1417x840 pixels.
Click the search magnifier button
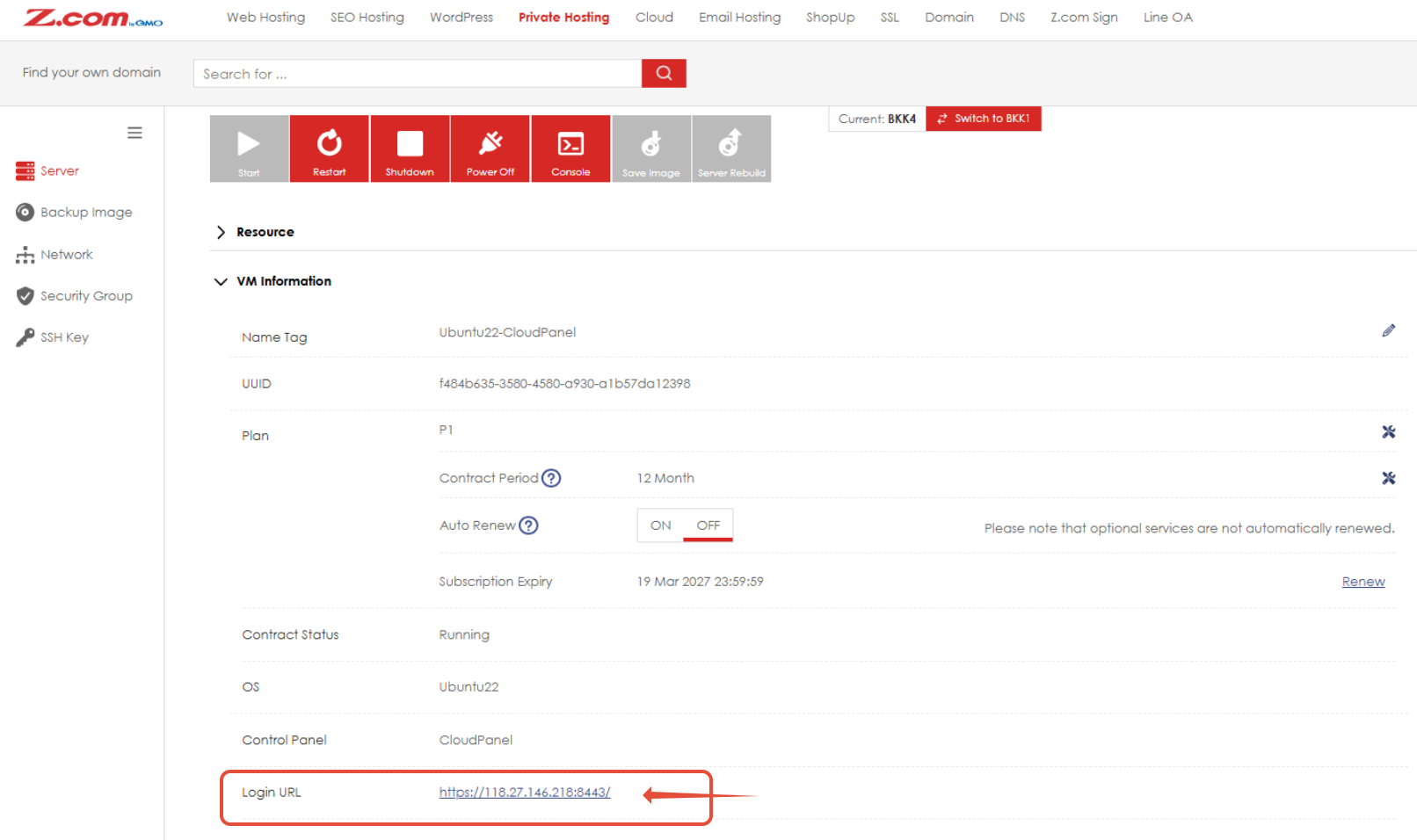point(664,73)
